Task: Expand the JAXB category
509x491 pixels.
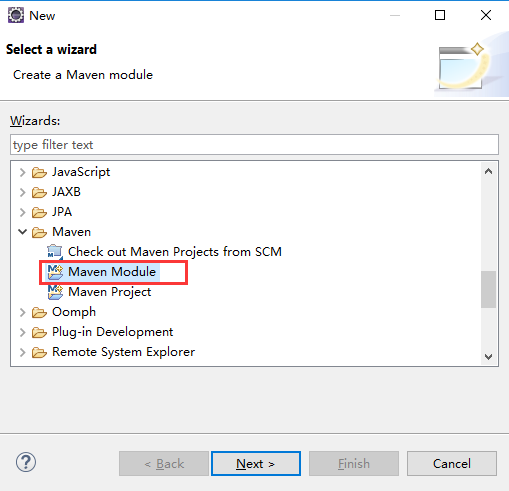Action: [x=22, y=192]
